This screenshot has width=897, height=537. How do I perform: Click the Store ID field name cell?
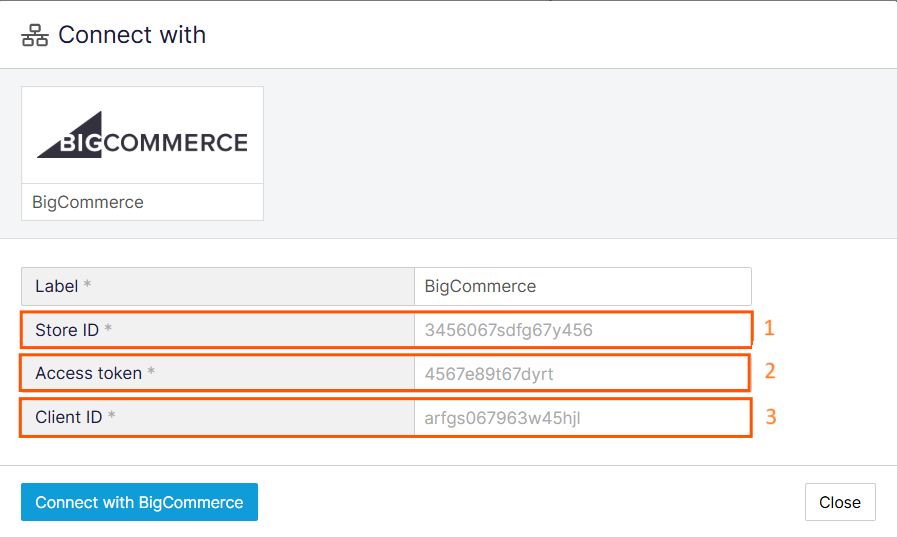pyautogui.click(x=218, y=330)
